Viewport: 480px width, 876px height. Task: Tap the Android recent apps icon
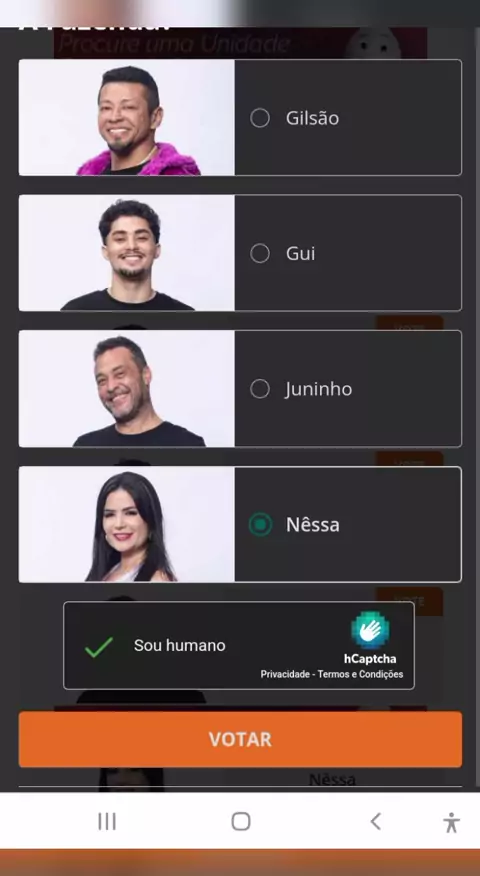pos(107,821)
